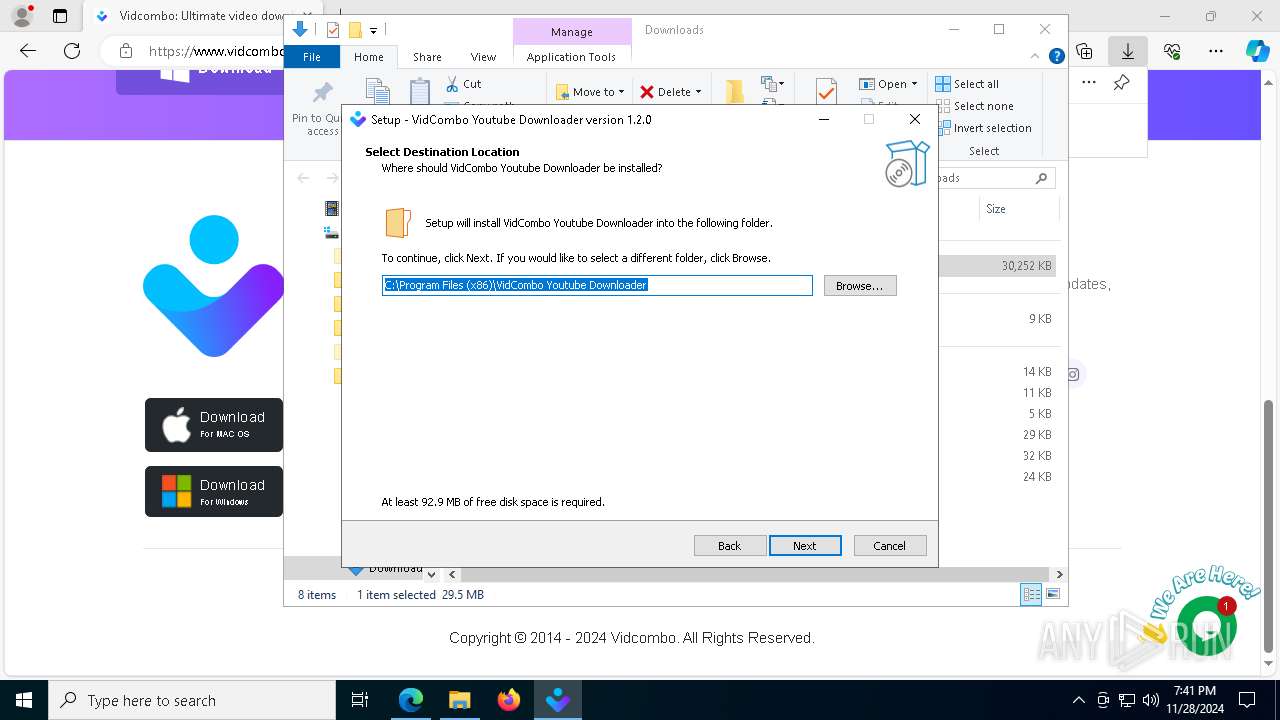The image size is (1280, 720).
Task: Click the taskbar search box
Action: 192,700
